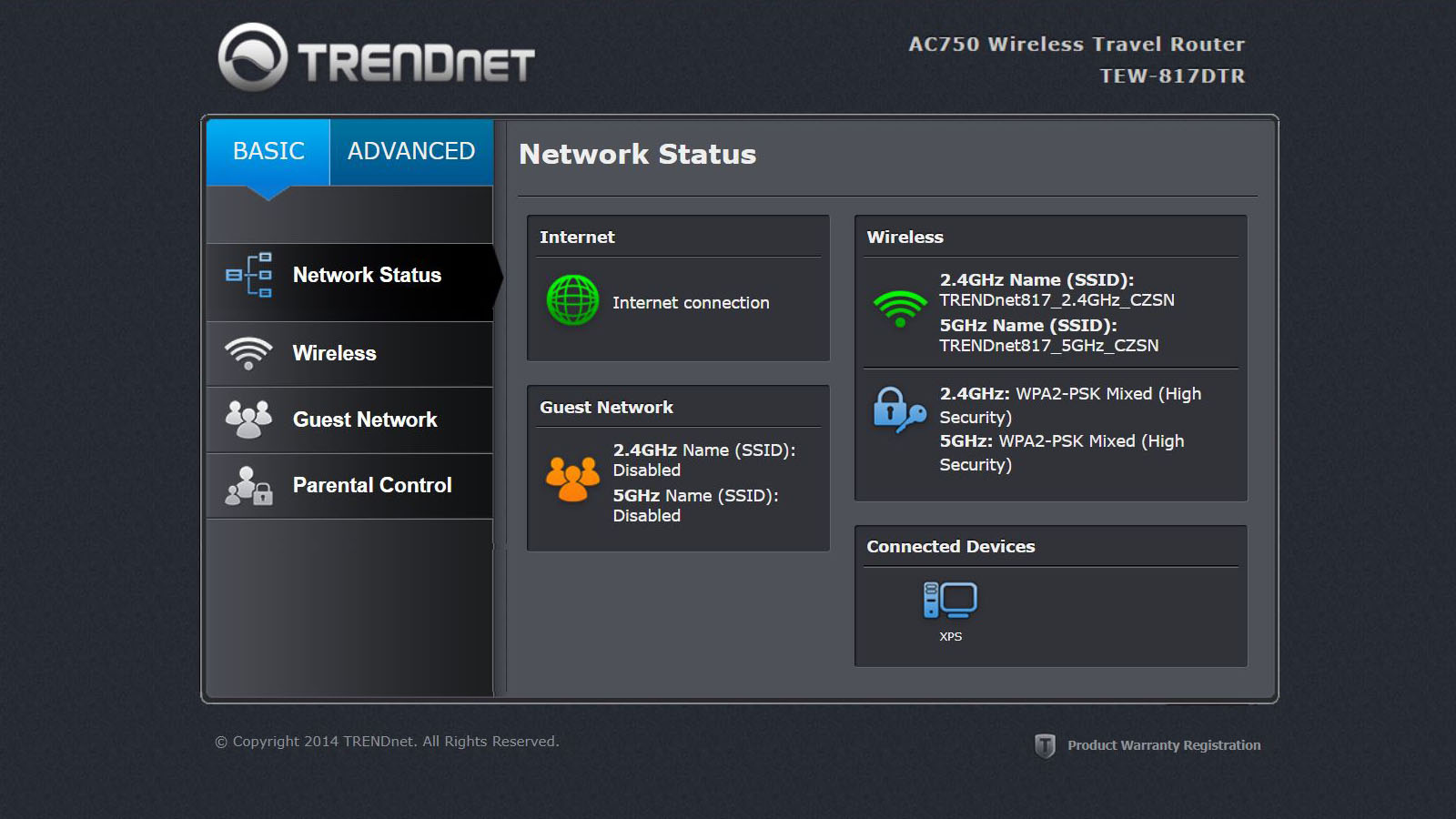Click the TEW-817DTR model text
The image size is (1456, 819).
pos(1172,76)
